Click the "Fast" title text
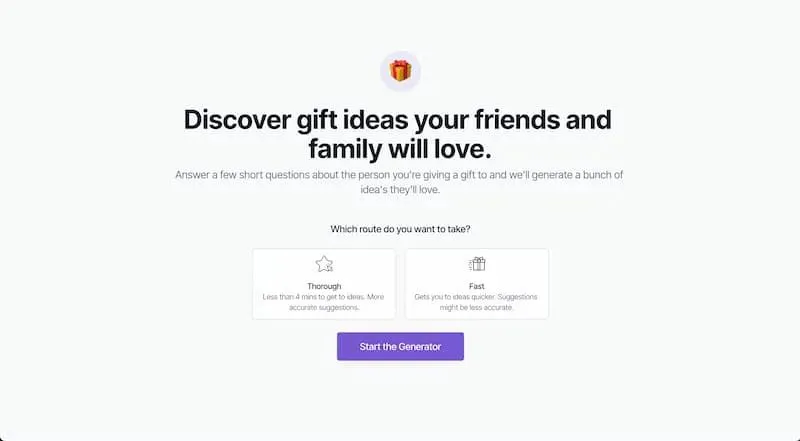The width and height of the screenshot is (800, 441). click(x=477, y=286)
